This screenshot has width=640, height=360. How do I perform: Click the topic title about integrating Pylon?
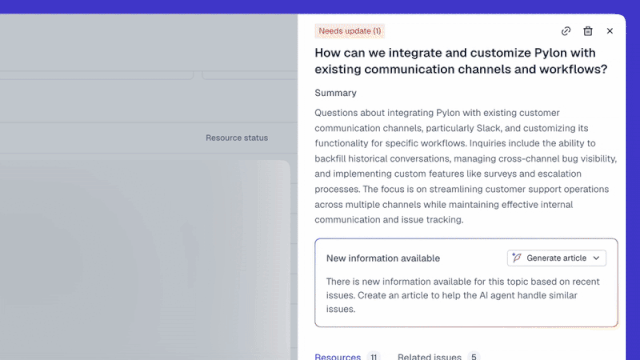(x=461, y=61)
